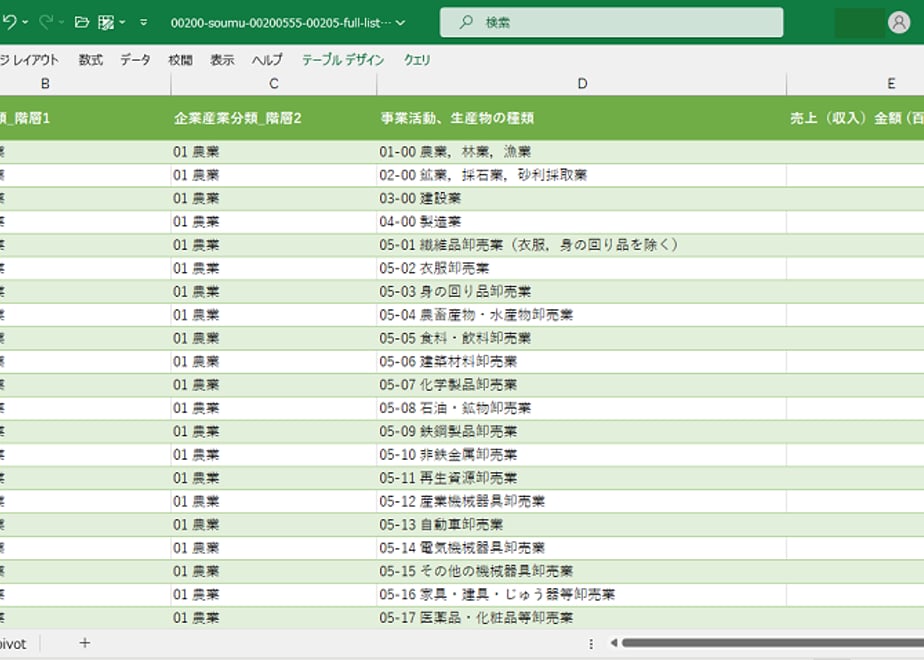The width and height of the screenshot is (924, 660).
Task: Select cell 05-07 化学製品卸売業
Action: [582, 385]
